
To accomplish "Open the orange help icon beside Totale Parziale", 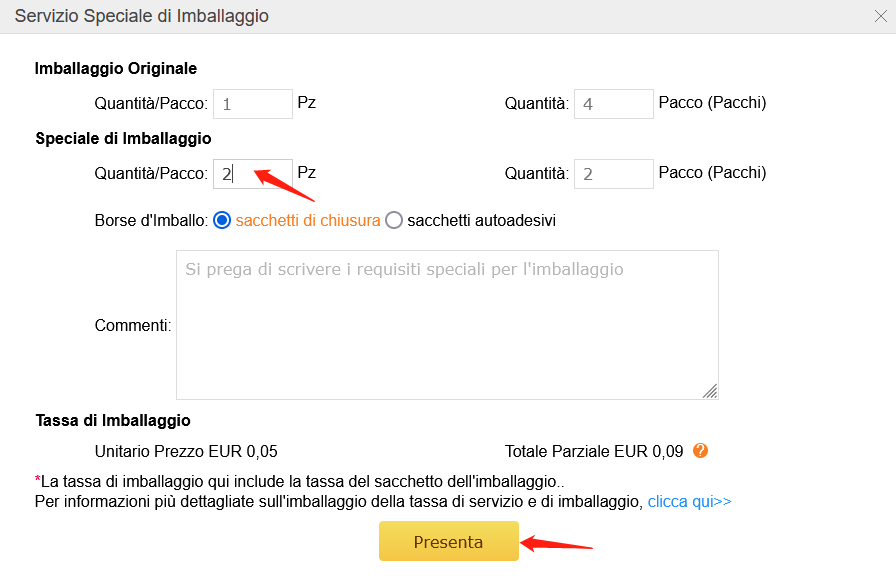I will [x=700, y=451].
